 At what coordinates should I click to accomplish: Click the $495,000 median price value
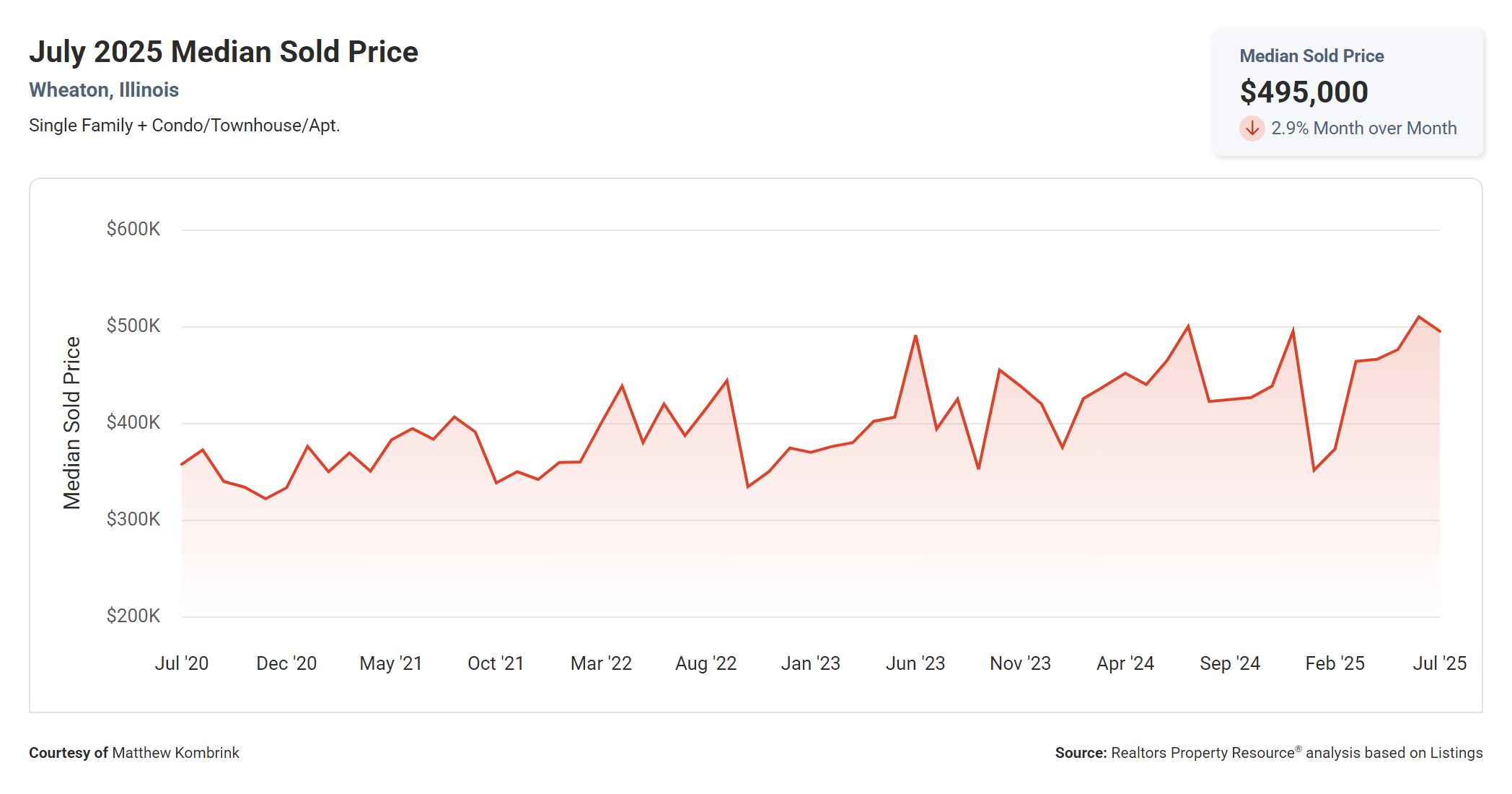1304,92
